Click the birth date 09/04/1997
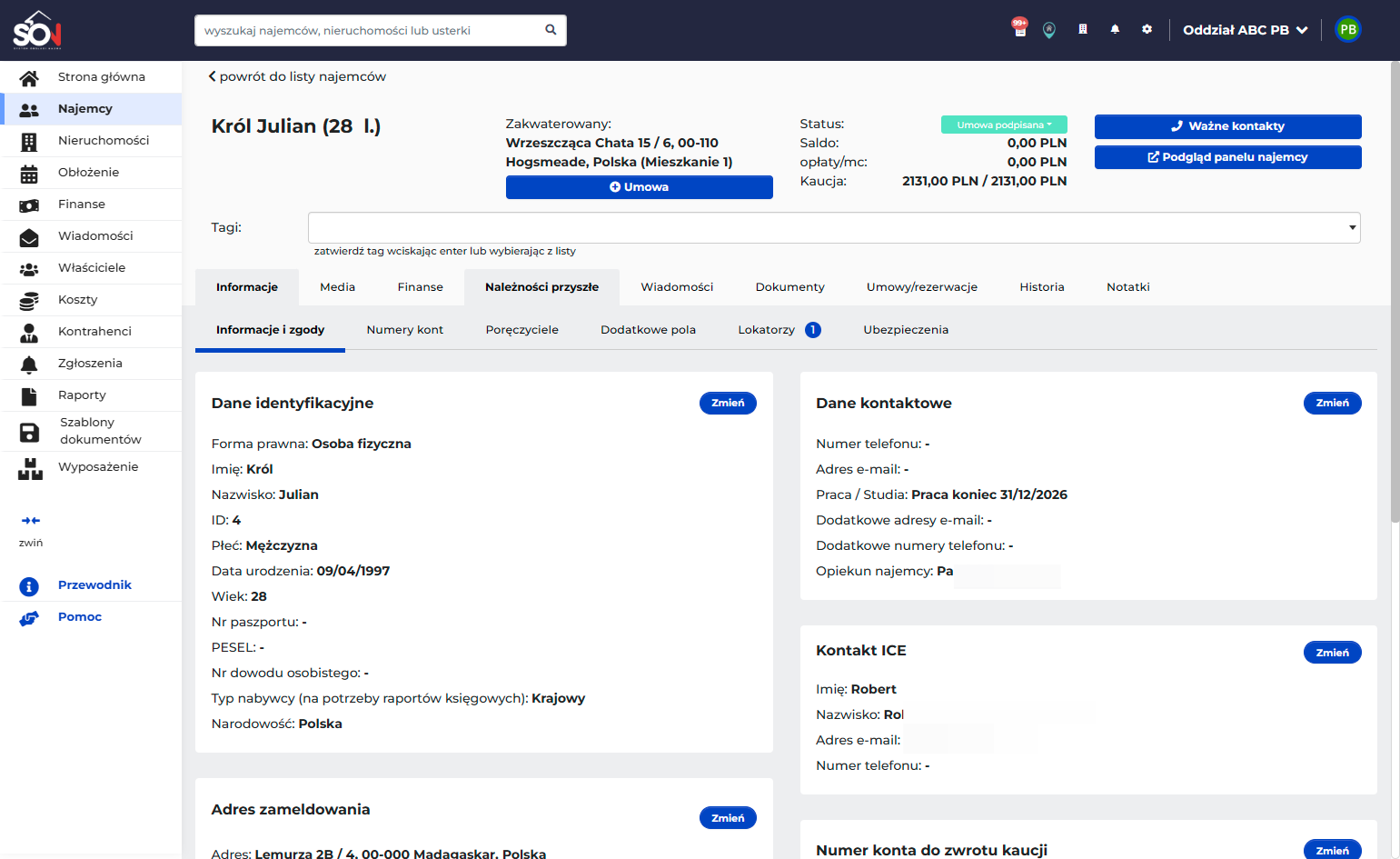Image resolution: width=1400 pixels, height=859 pixels. click(x=353, y=571)
